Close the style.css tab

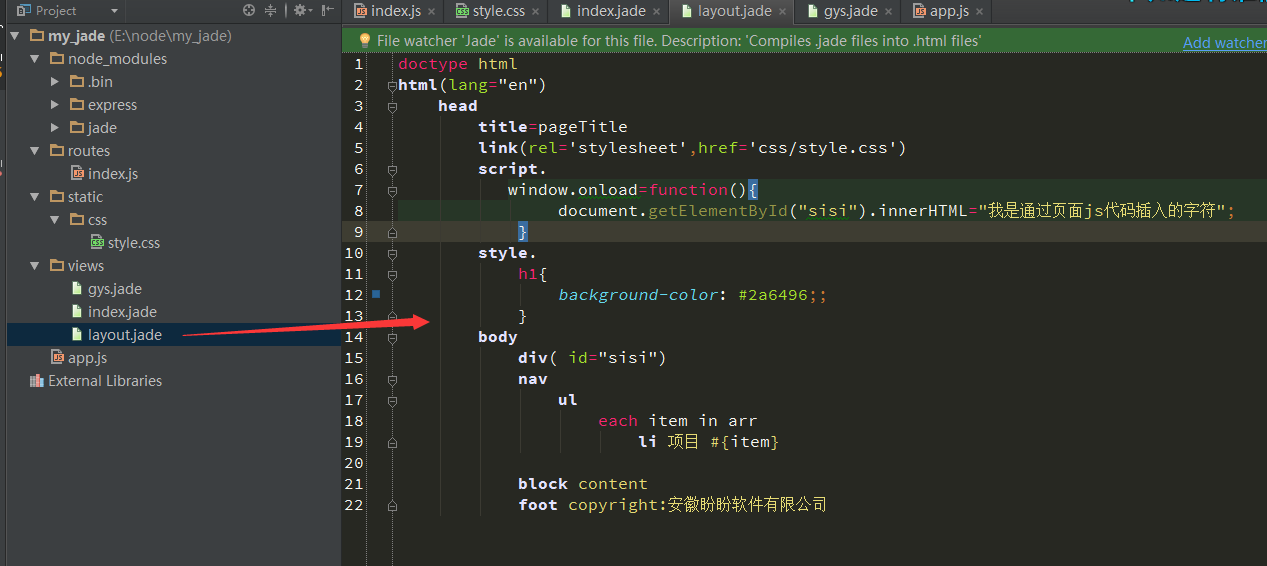click(x=536, y=12)
